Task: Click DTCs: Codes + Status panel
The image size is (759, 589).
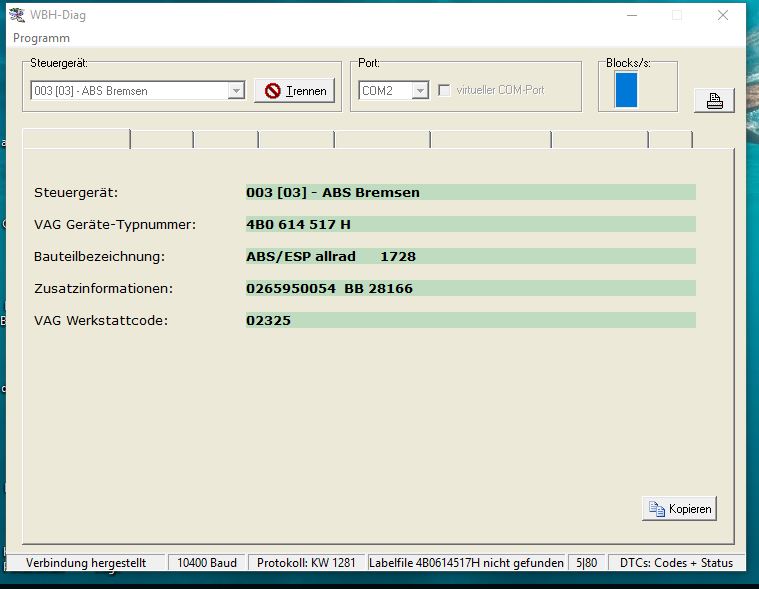Action: pos(676,563)
